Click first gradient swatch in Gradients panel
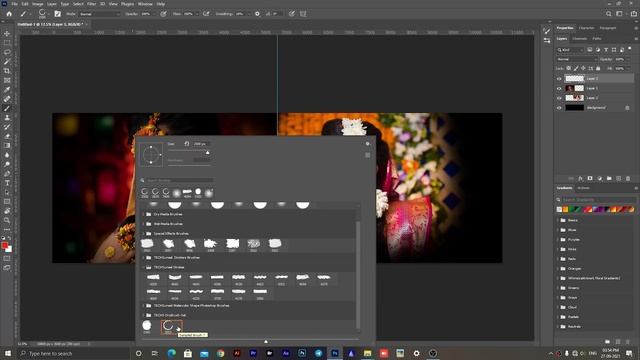640x360 pixels. [x=559, y=209]
